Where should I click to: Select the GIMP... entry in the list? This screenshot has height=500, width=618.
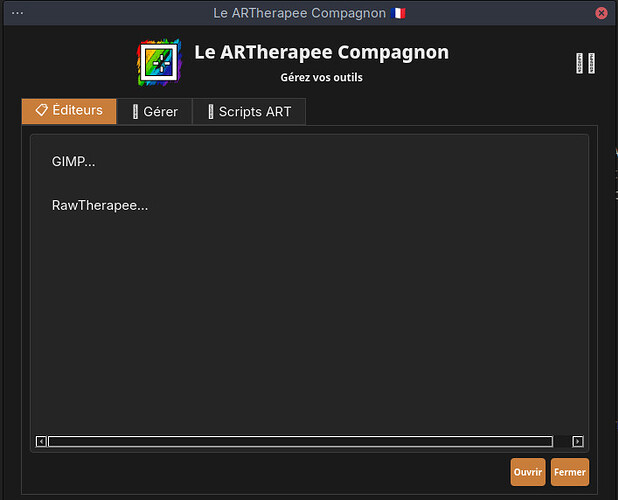coord(73,162)
